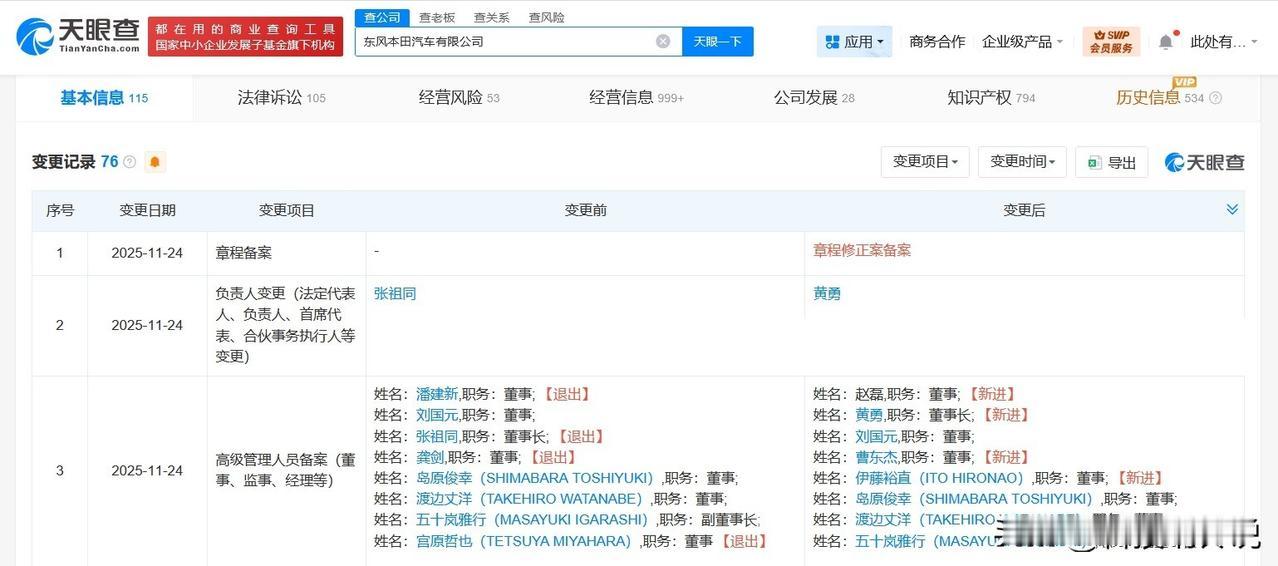
Task: Switch to the 经营信息 tab
Action: (x=636, y=98)
